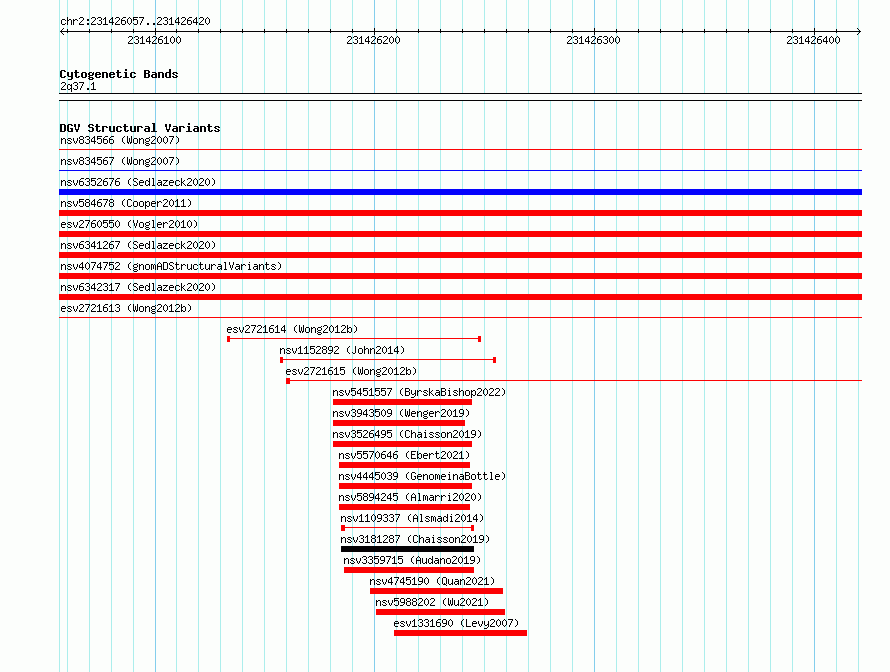
Task: Click the DGV Structural Variants track heading
Action: click(x=140, y=128)
